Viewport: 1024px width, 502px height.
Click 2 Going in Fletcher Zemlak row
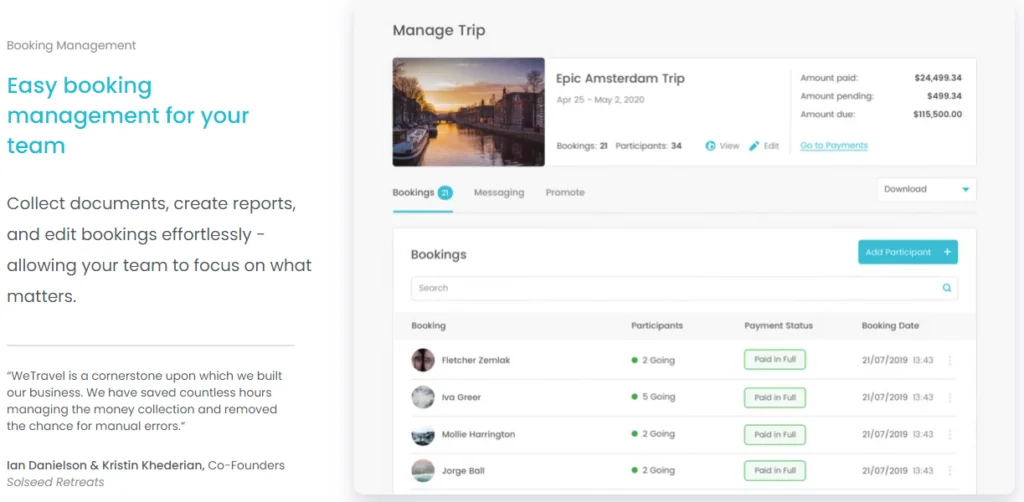(x=653, y=360)
